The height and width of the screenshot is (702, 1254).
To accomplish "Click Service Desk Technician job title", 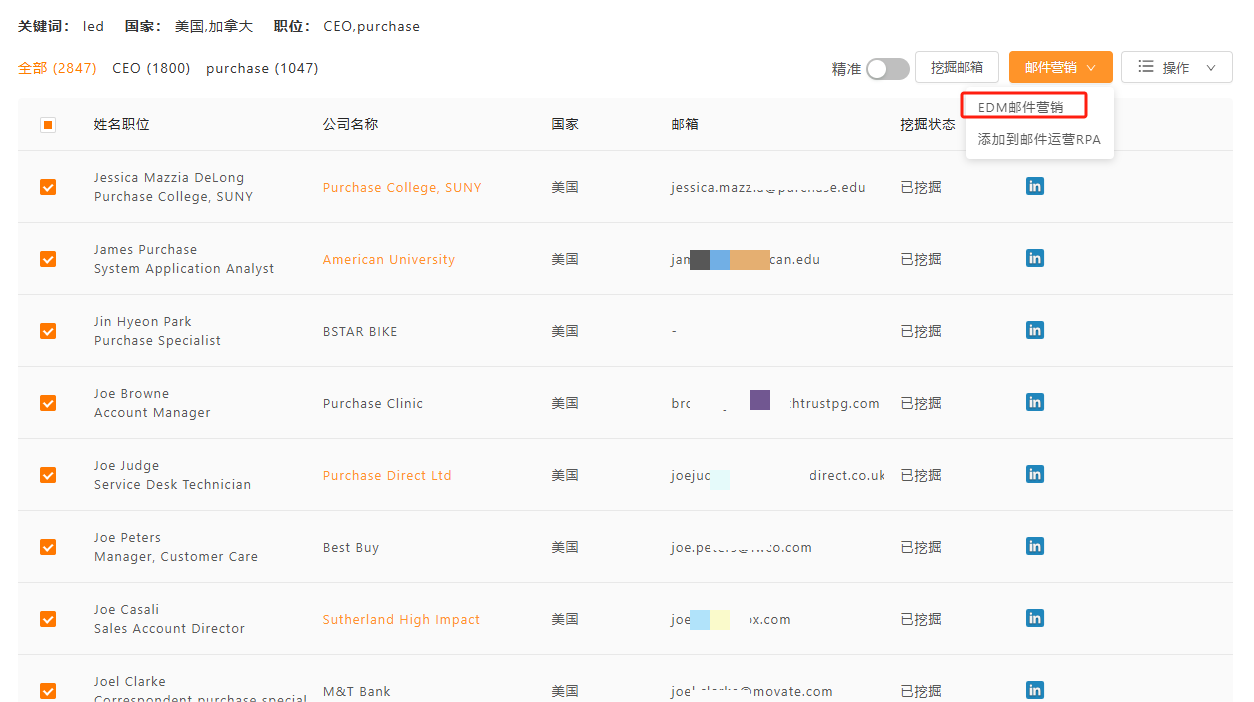I will (172, 484).
